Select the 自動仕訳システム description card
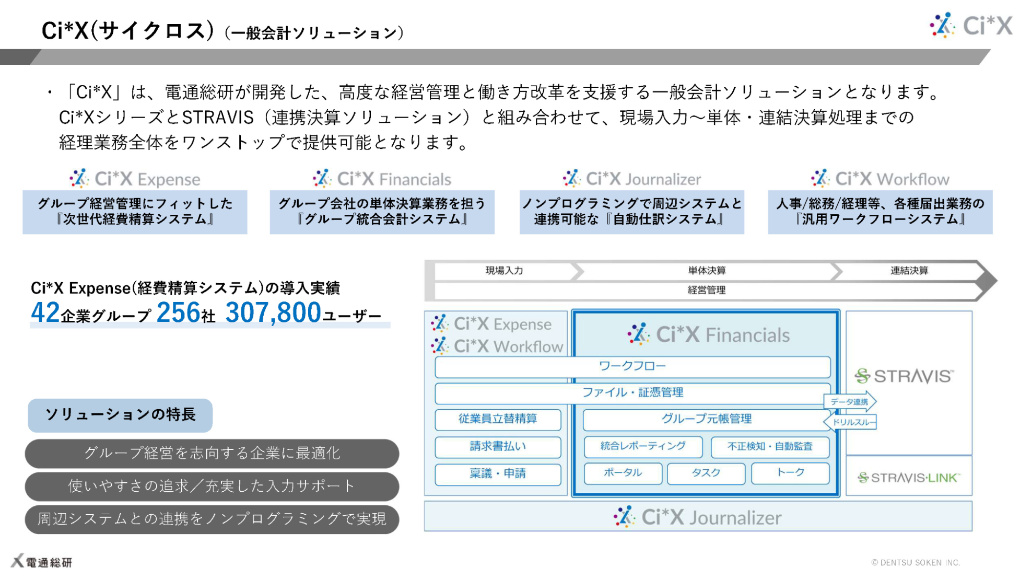This screenshot has width=1020, height=579. [632, 211]
